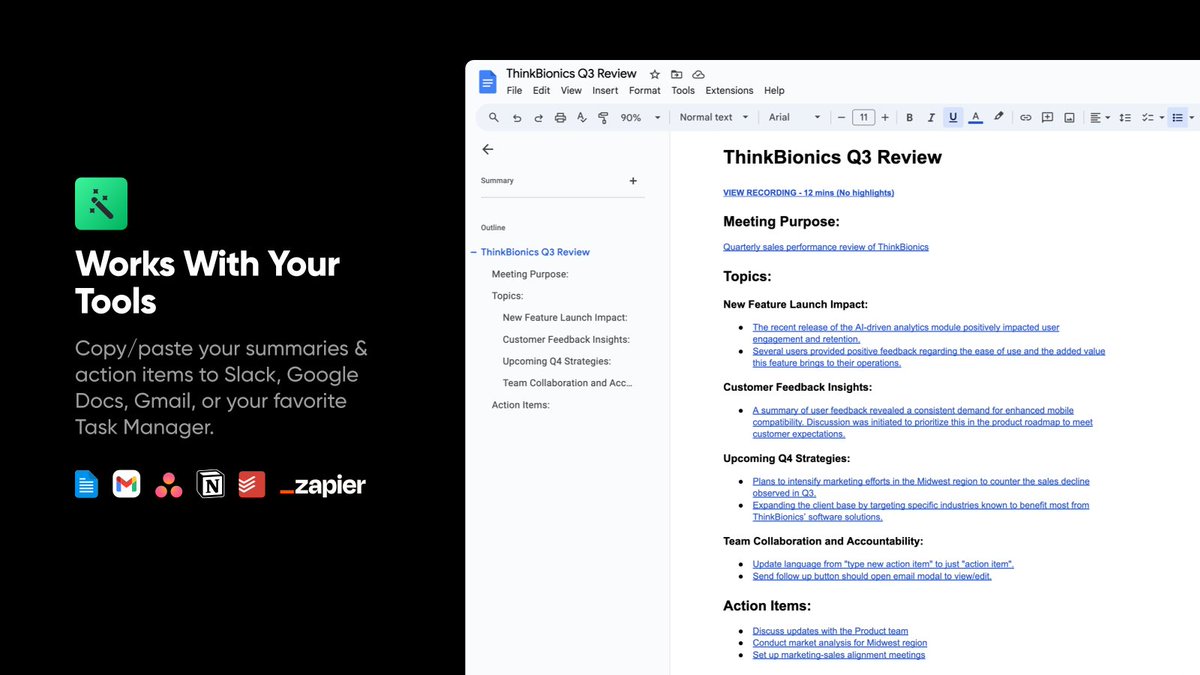
Task: Add a comment
Action: click(1047, 117)
